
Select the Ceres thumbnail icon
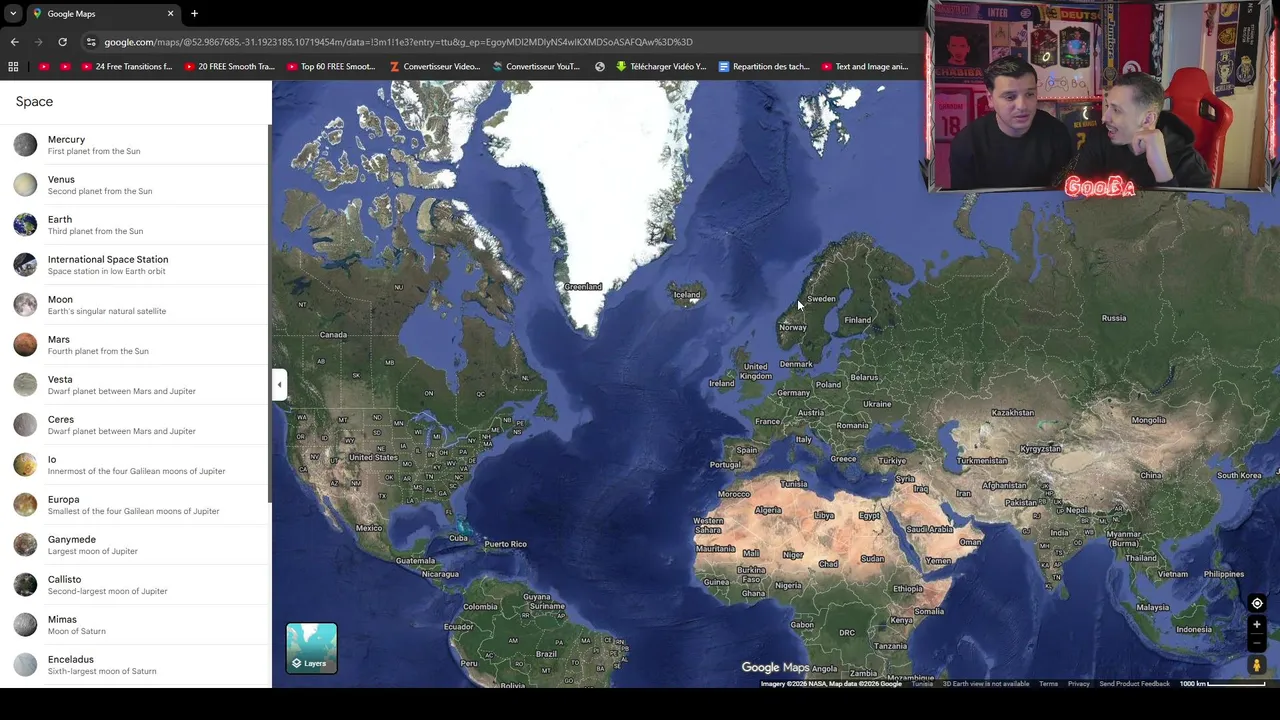pyautogui.click(x=25, y=425)
